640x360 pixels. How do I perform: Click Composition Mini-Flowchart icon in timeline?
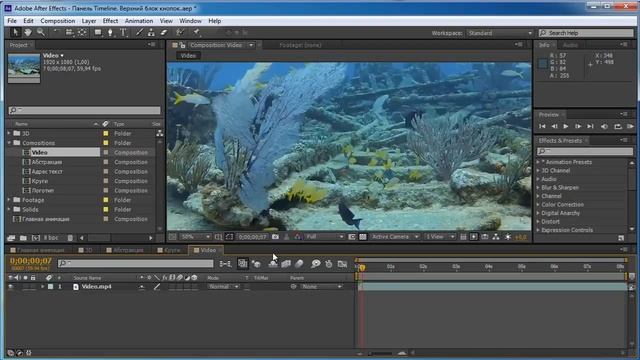[x=225, y=264]
